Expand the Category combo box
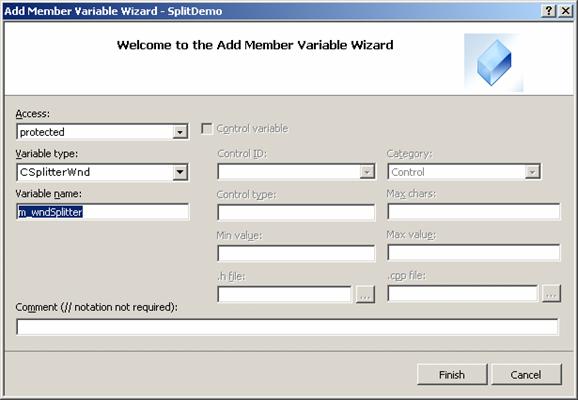Image resolution: width=578 pixels, height=400 pixels. click(532, 172)
